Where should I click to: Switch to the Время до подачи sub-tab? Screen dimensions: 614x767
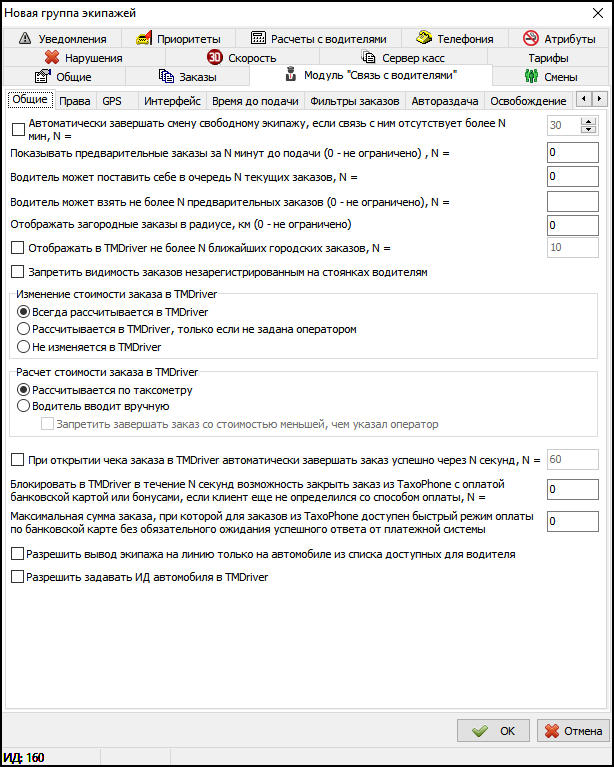tap(254, 101)
